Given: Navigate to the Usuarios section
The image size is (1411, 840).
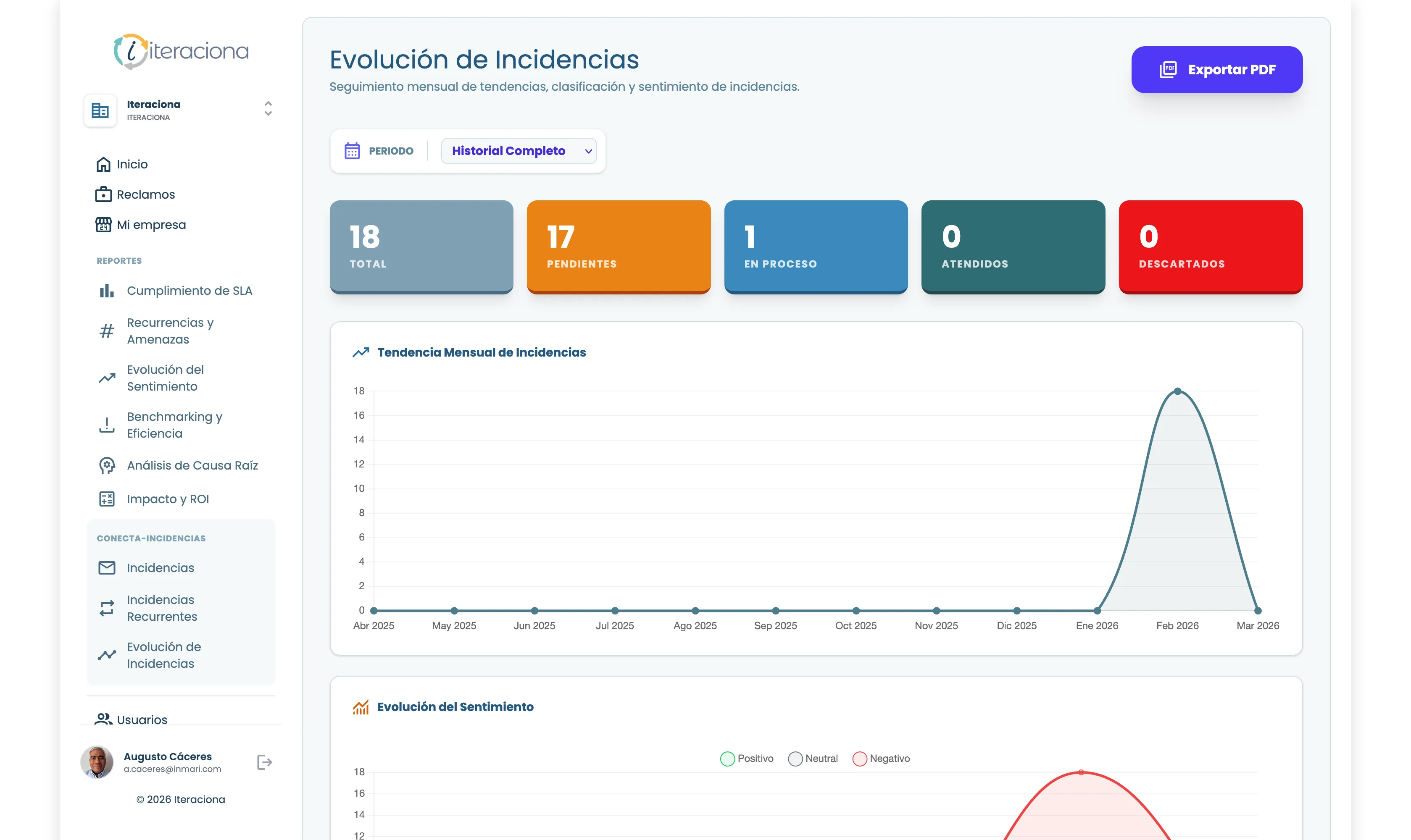Looking at the screenshot, I should click(142, 719).
